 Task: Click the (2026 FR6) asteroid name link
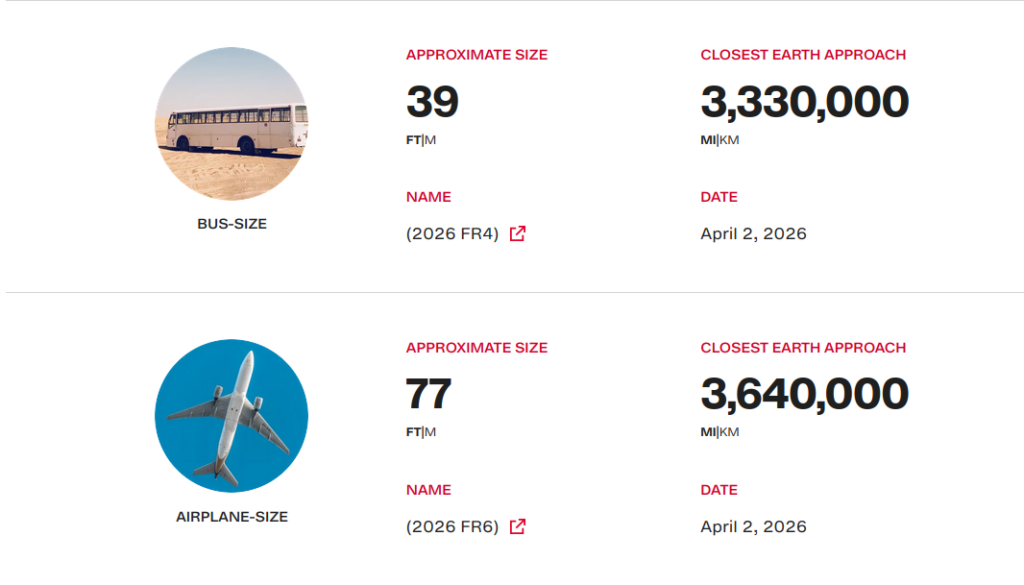point(452,527)
